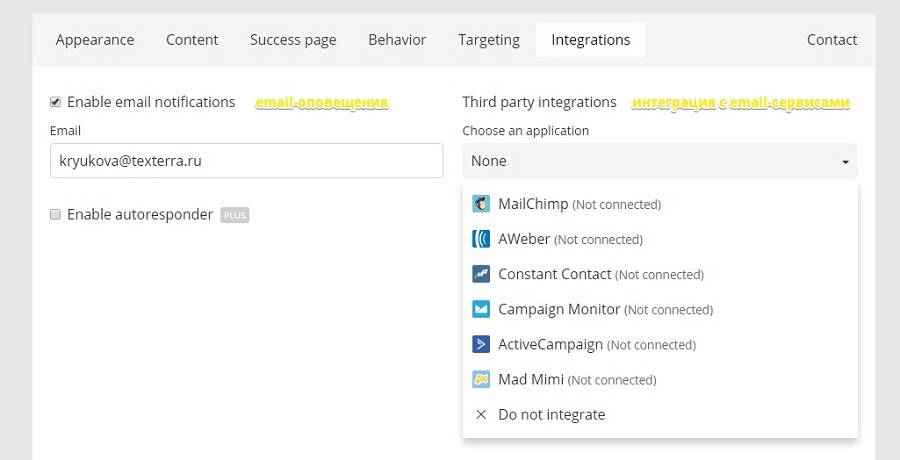Screen dimensions: 900x460
Task: Switch to the Appearance tab
Action: tap(95, 40)
